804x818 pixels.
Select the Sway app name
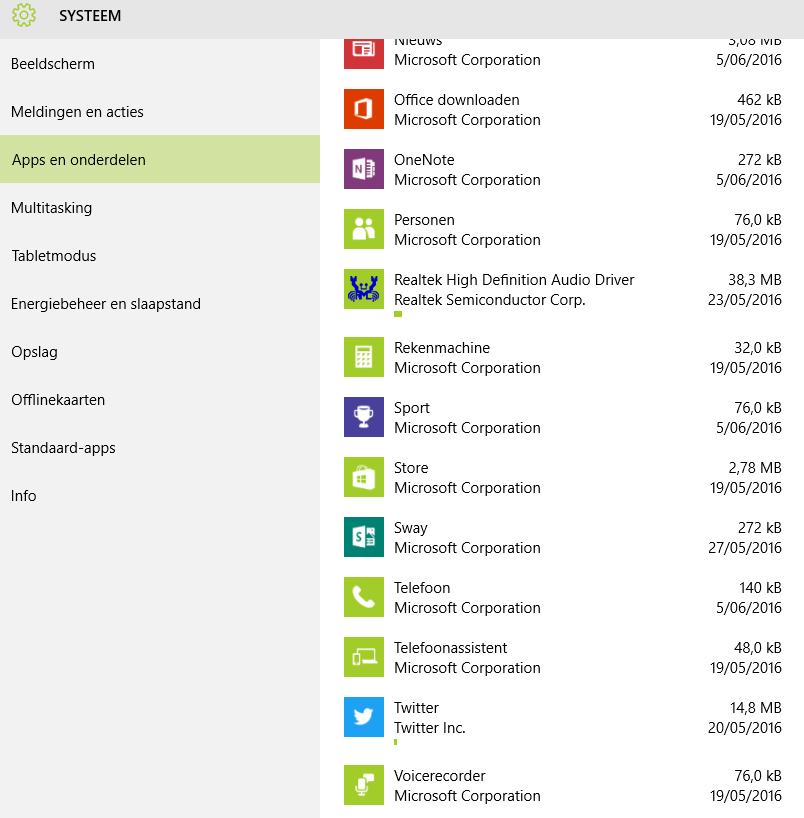tap(411, 528)
